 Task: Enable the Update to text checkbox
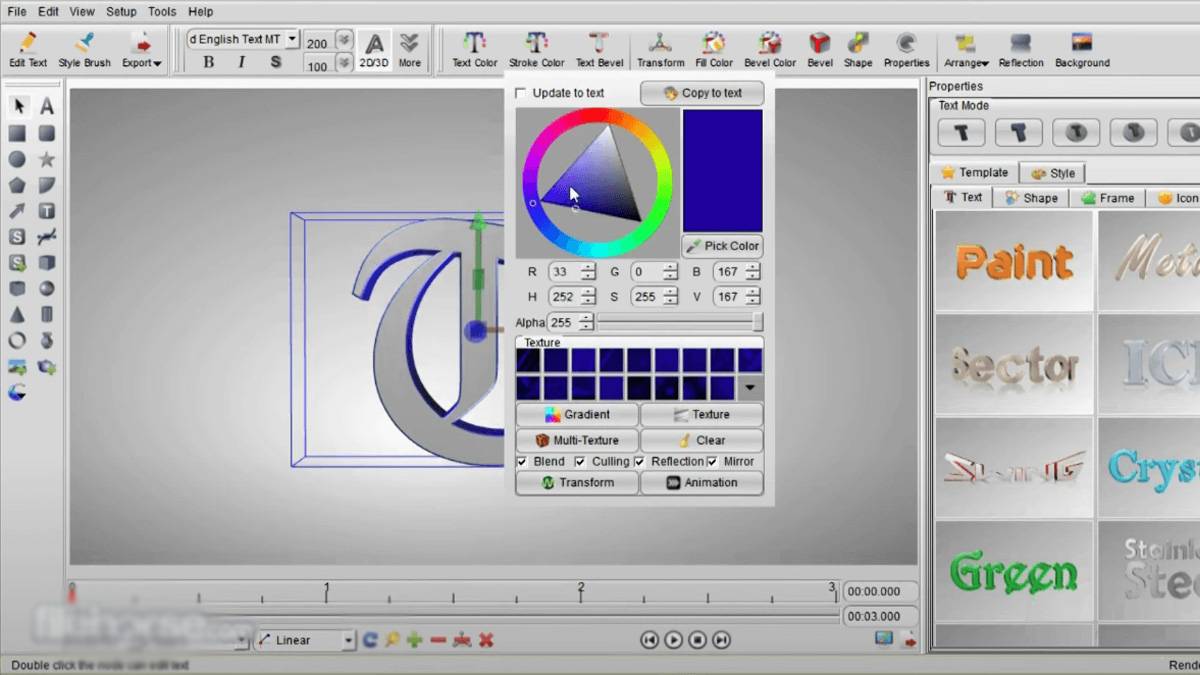click(520, 93)
